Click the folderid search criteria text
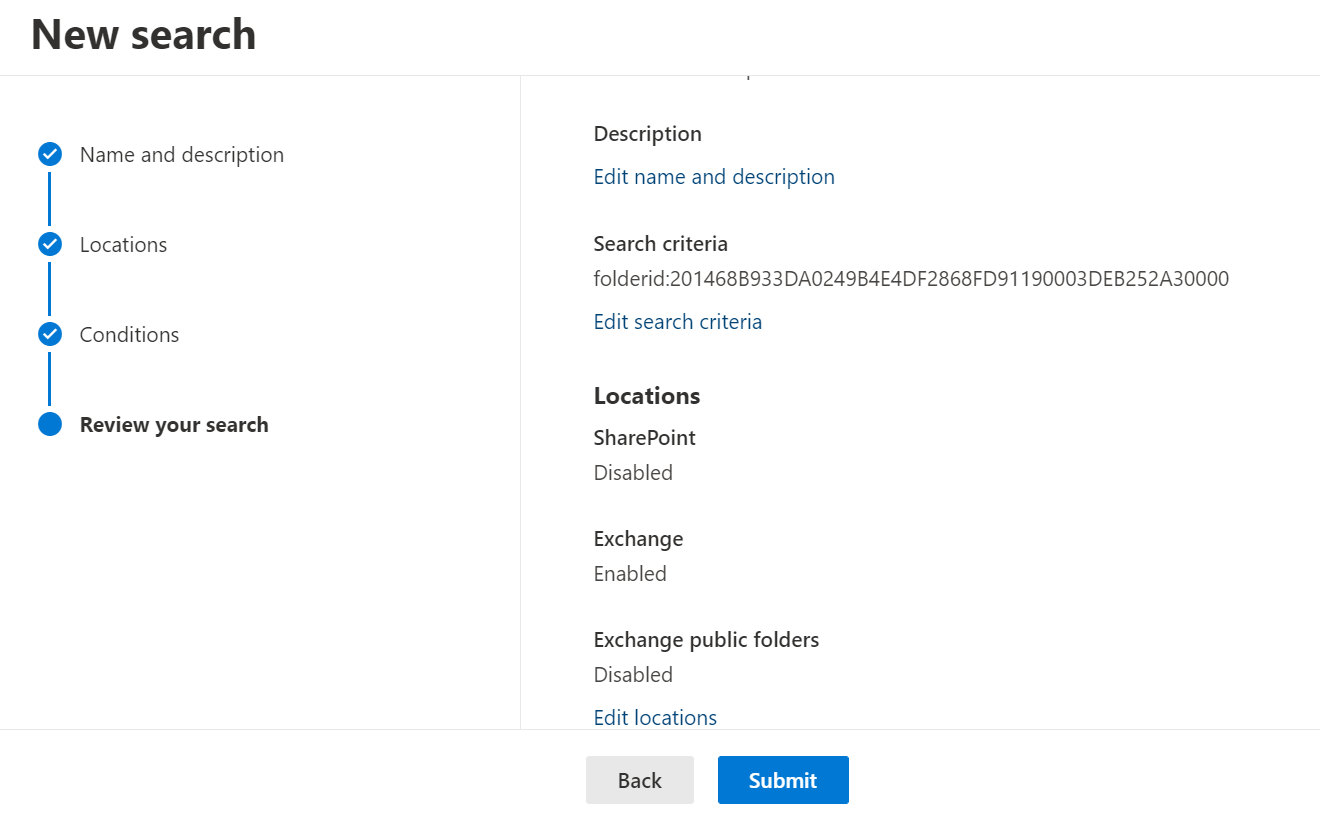The width and height of the screenshot is (1320, 819). [x=910, y=279]
